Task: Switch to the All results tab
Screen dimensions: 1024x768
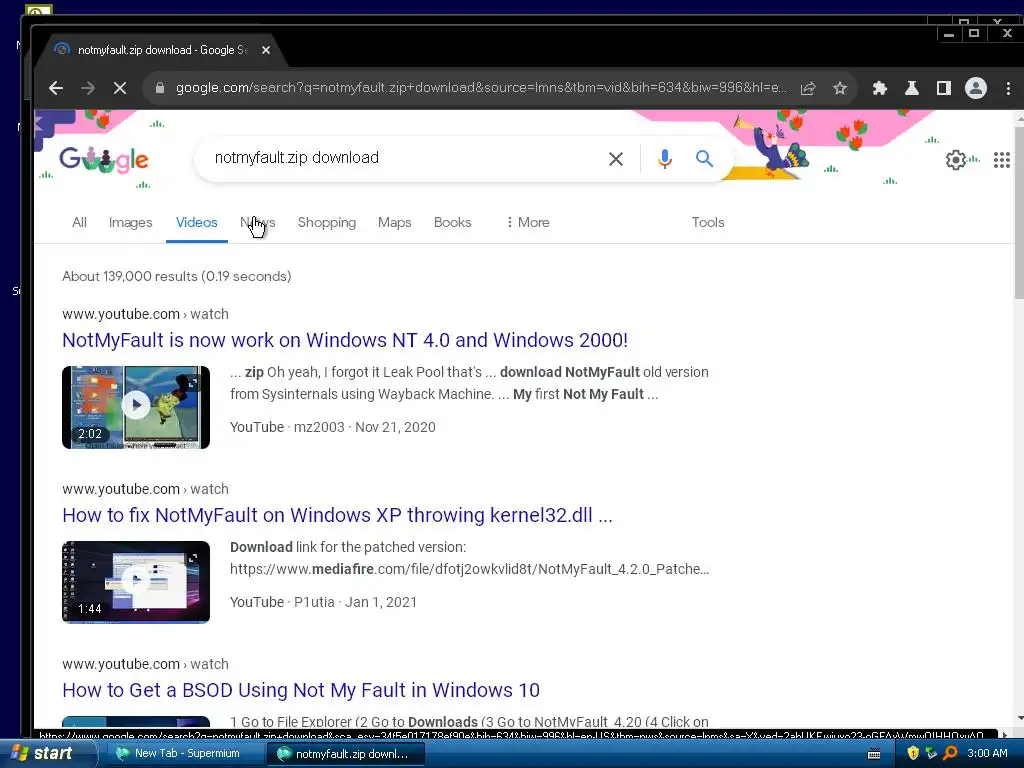Action: click(79, 223)
